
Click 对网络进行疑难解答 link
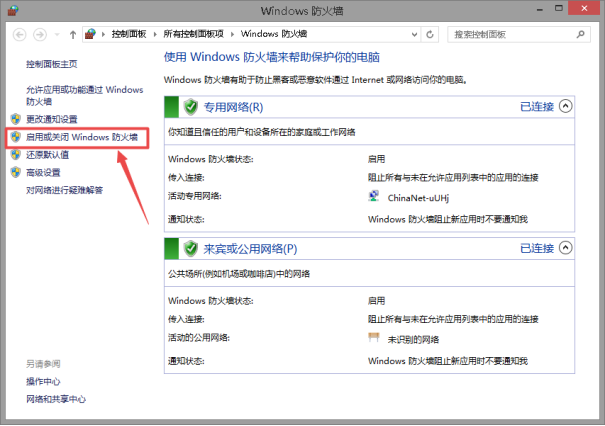[x=64, y=190]
